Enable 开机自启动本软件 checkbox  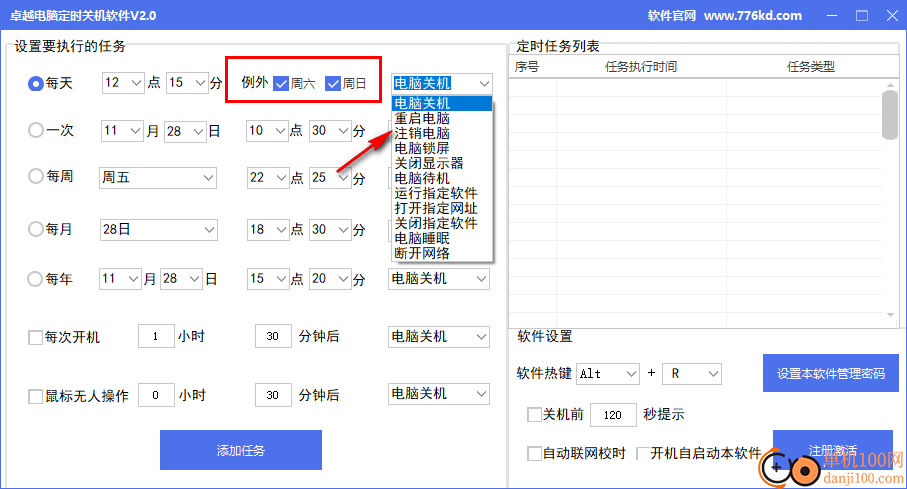point(641,453)
